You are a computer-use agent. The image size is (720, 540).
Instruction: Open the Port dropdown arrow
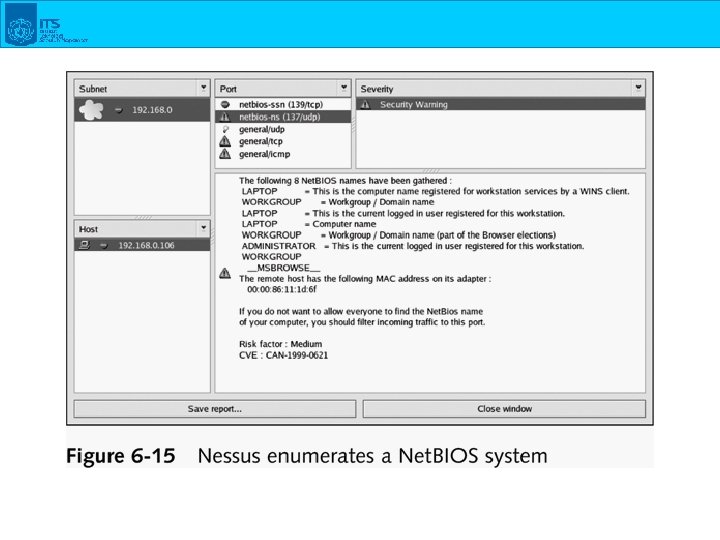[344, 88]
